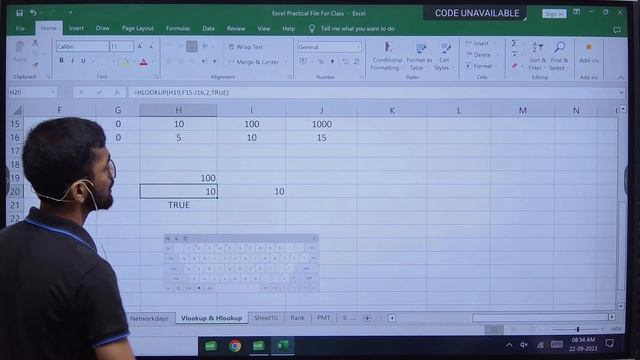Collapse the ribbon with the chevron
Viewport: 640px width, 360px height.
(x=620, y=77)
